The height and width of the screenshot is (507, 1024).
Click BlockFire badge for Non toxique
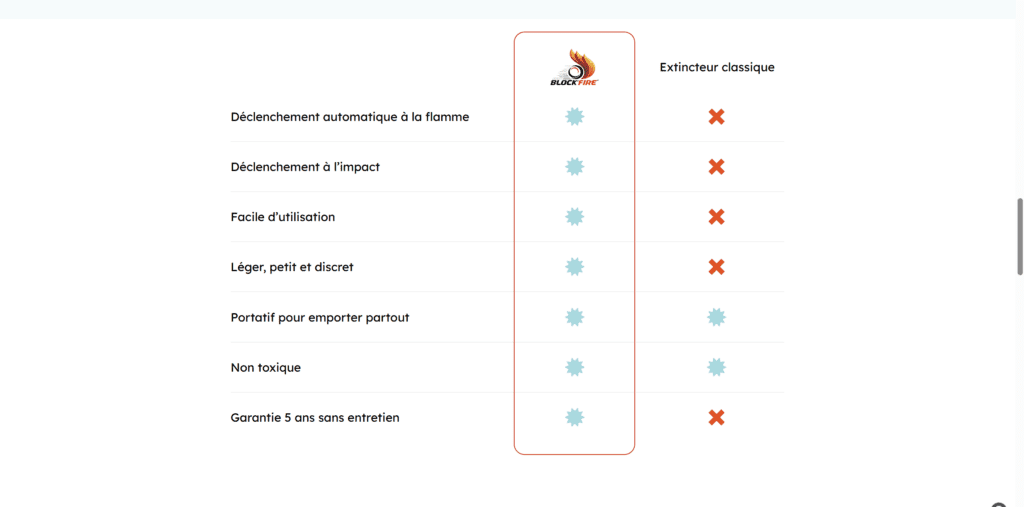pos(574,367)
